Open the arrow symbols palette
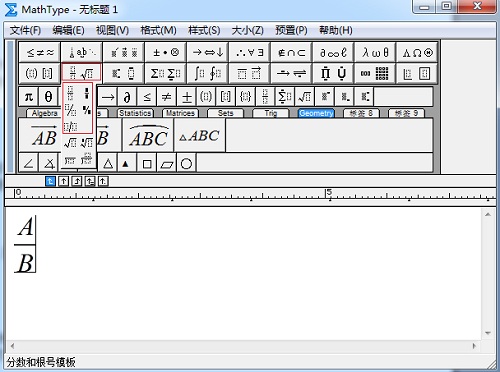500x372 pixels. click(208, 52)
